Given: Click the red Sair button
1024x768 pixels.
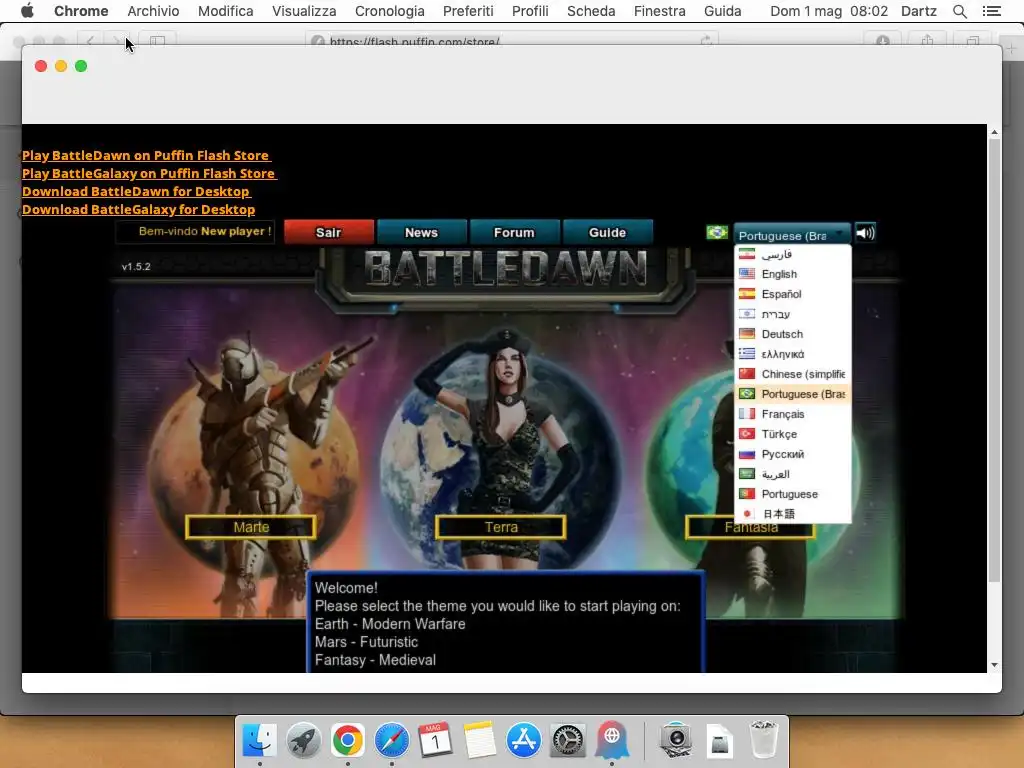Looking at the screenshot, I should tap(328, 232).
